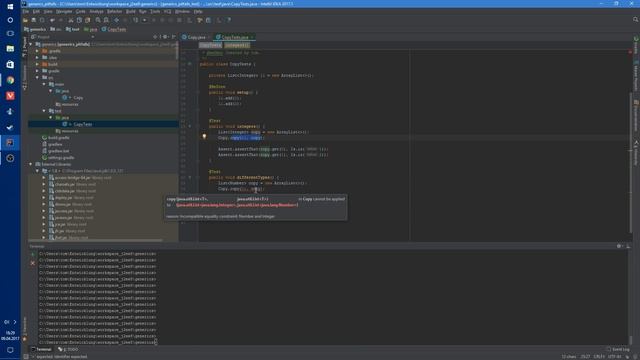The width and height of the screenshot is (640, 360).
Task: Click the project tree horizontal scrollbar
Action: click(95, 240)
